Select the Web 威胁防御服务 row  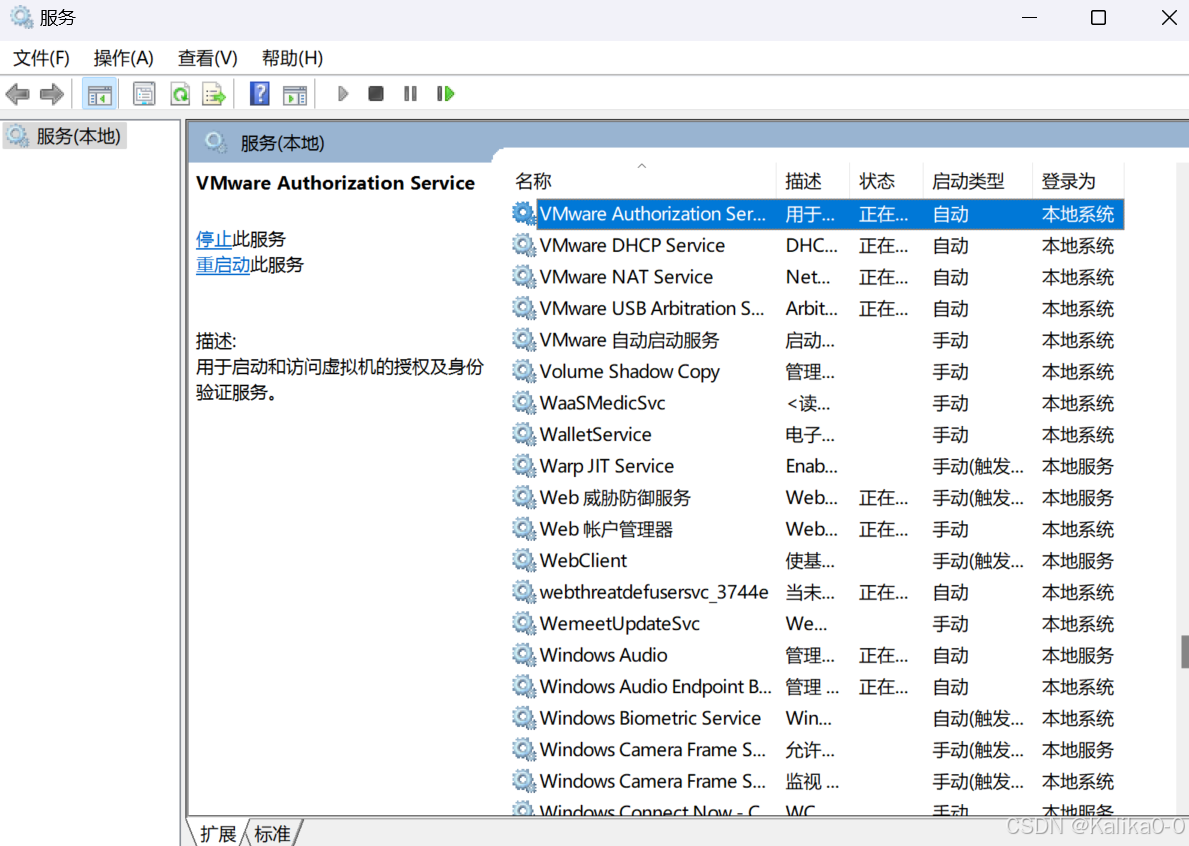point(817,497)
